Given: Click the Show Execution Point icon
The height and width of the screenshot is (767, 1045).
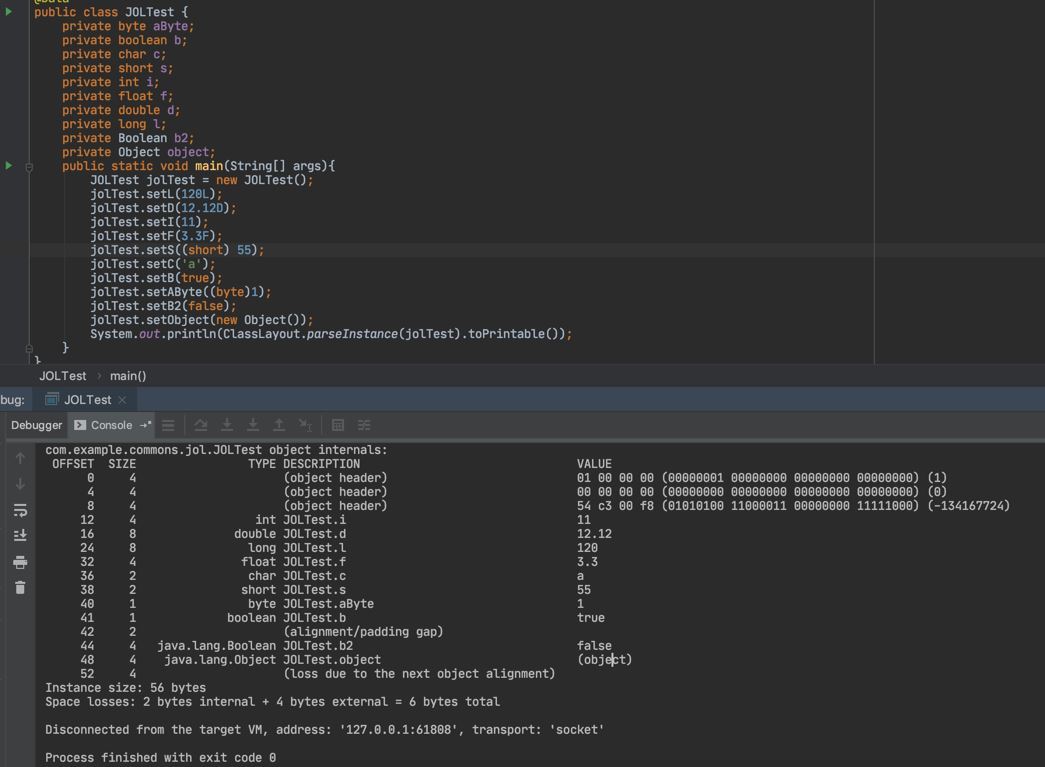Looking at the screenshot, I should point(168,425).
